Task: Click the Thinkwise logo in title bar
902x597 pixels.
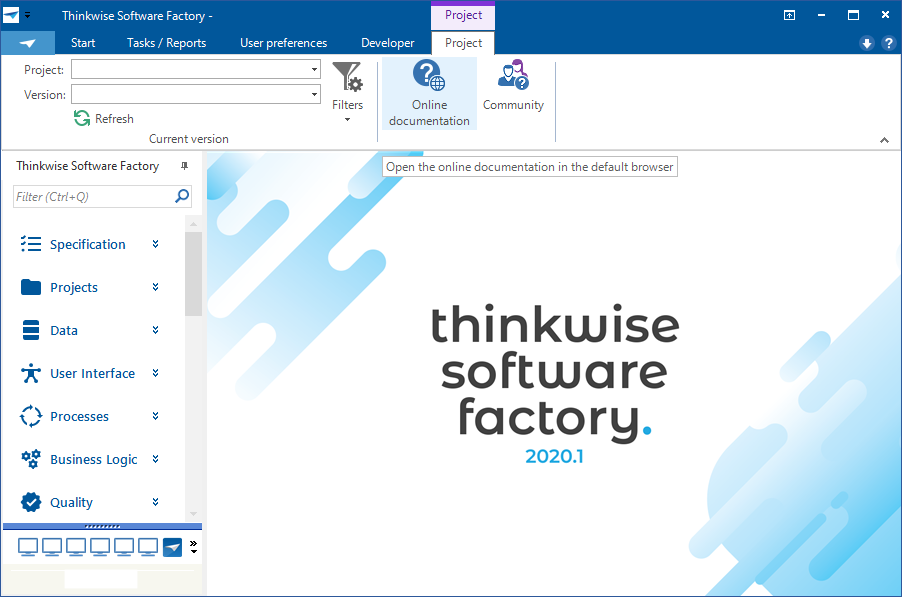Action: point(11,16)
